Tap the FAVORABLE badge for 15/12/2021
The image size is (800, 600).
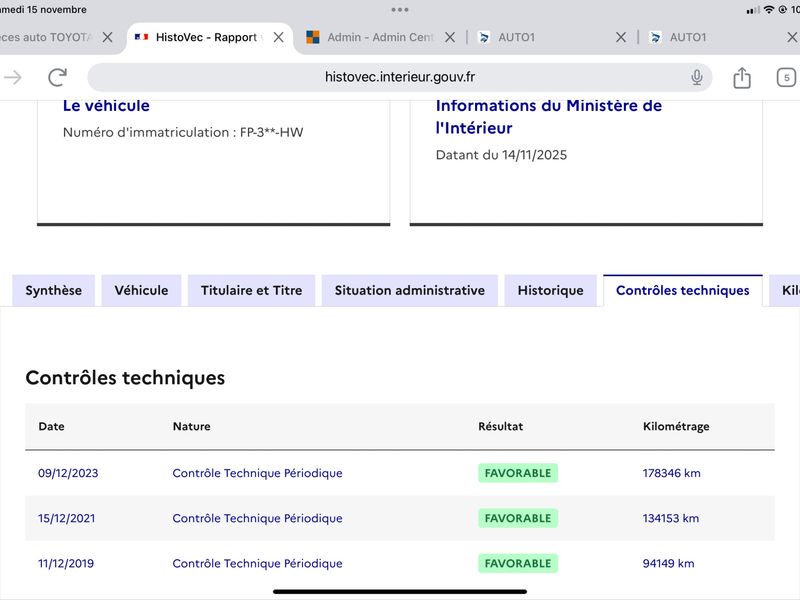coord(517,518)
